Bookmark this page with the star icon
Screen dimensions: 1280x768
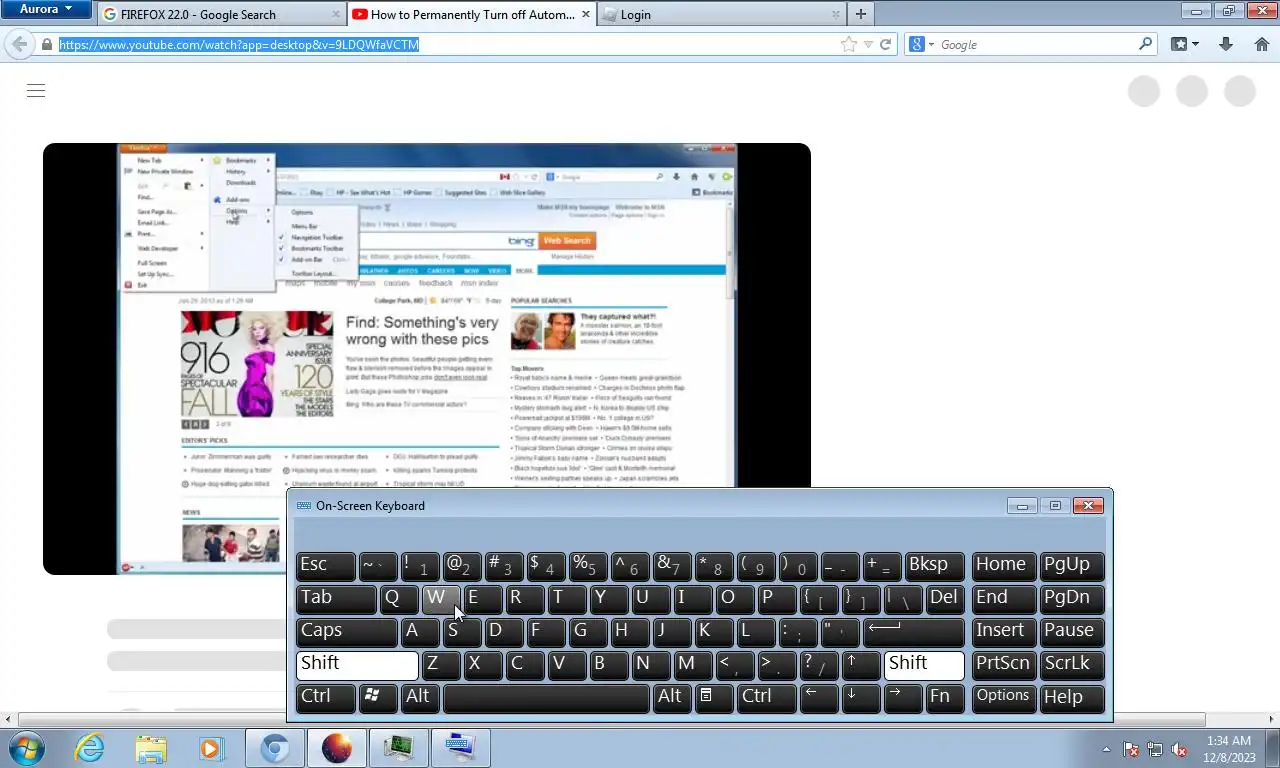(x=849, y=44)
